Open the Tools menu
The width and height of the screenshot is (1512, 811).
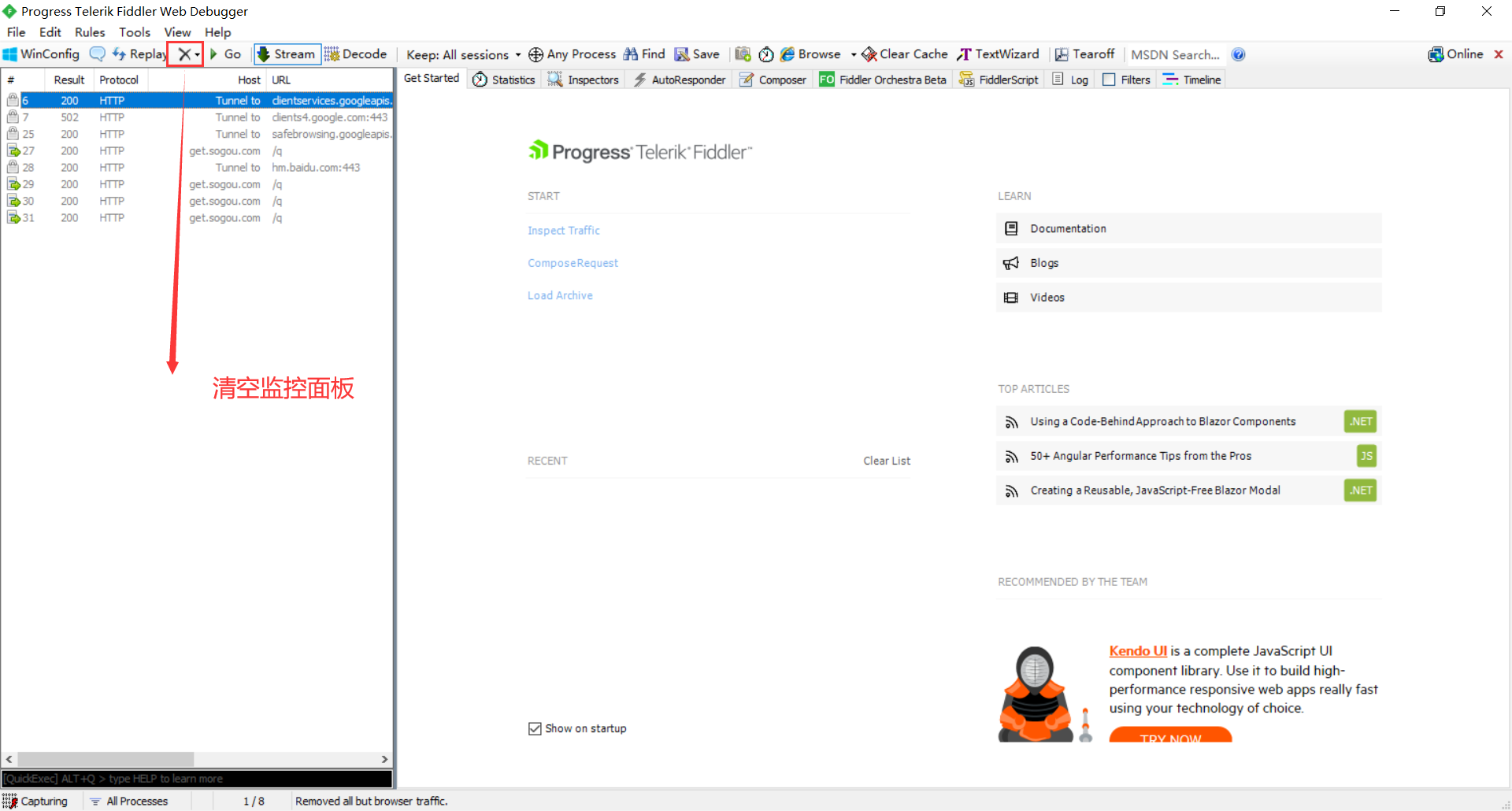[x=135, y=32]
